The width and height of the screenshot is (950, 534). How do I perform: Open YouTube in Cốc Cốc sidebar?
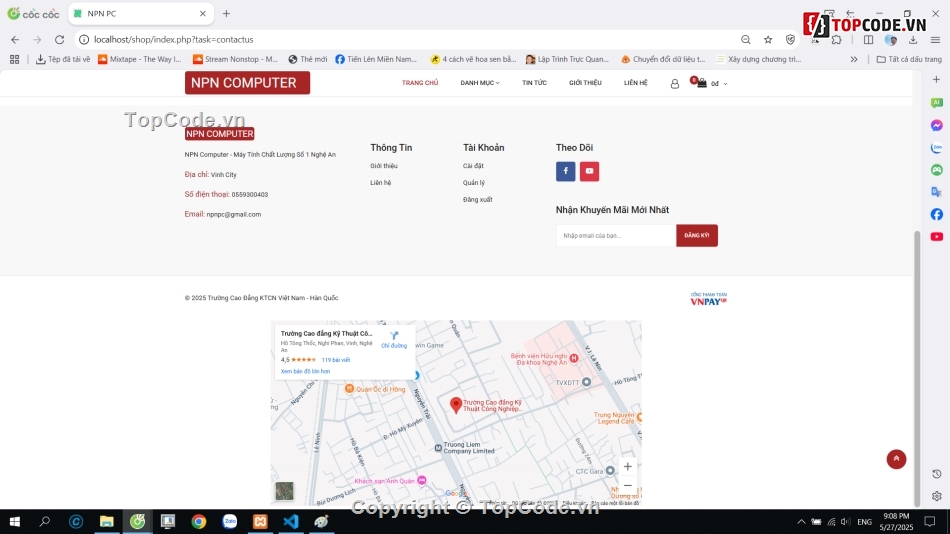[x=937, y=236]
